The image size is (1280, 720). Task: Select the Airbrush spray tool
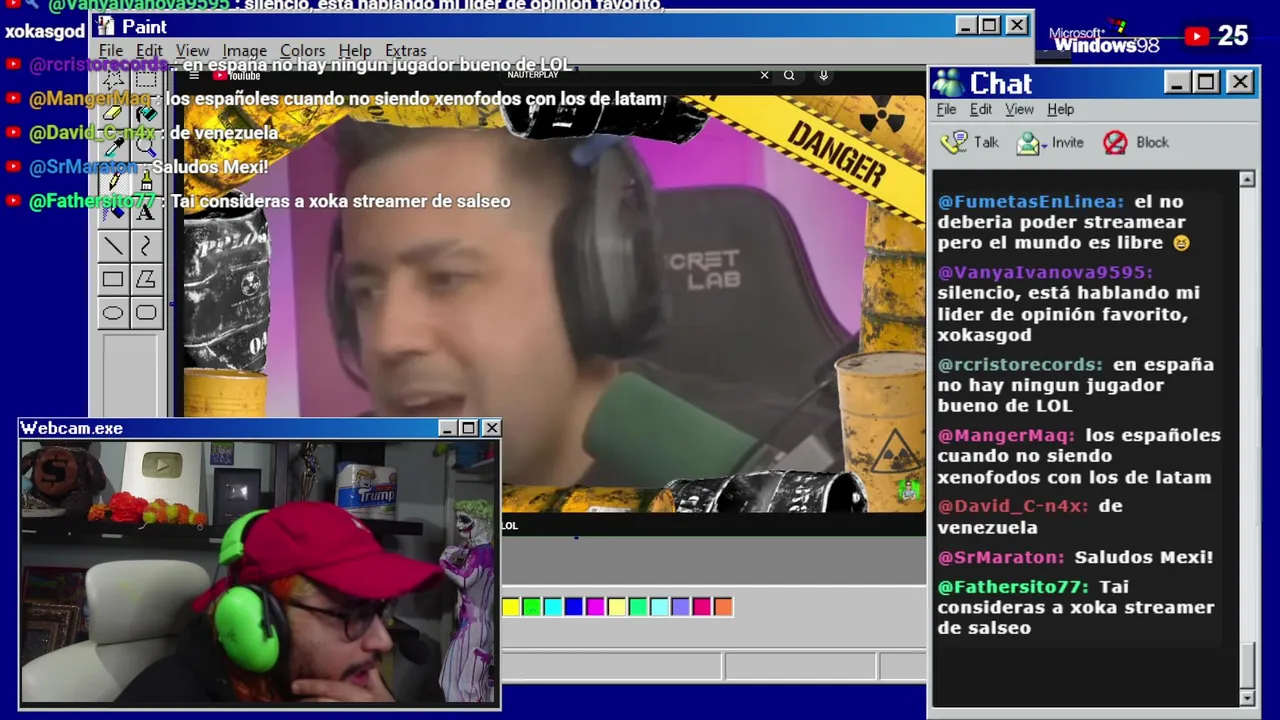113,212
